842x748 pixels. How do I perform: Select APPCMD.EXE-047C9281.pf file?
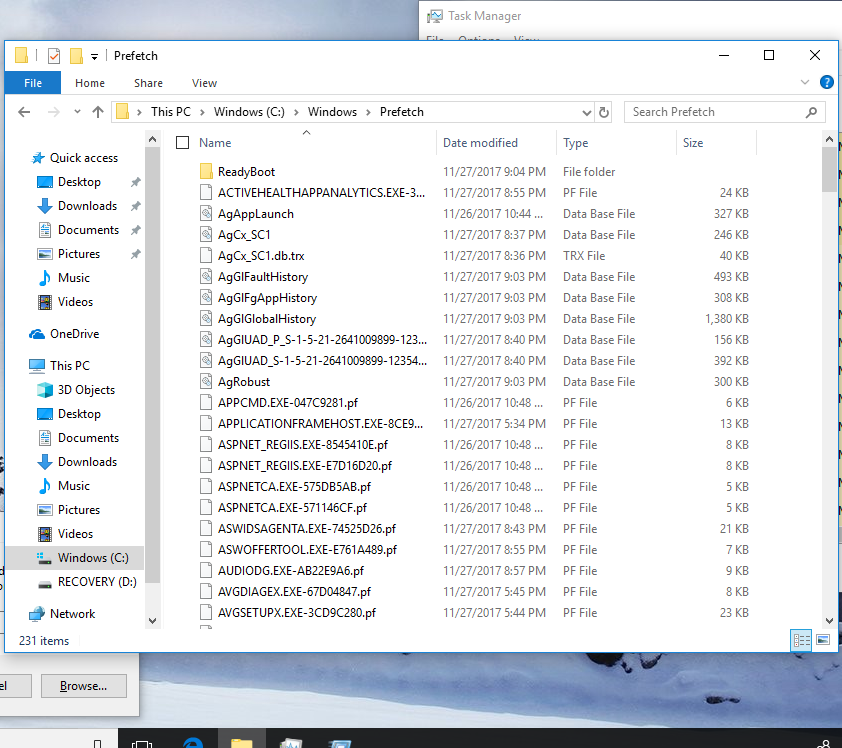[x=288, y=403]
